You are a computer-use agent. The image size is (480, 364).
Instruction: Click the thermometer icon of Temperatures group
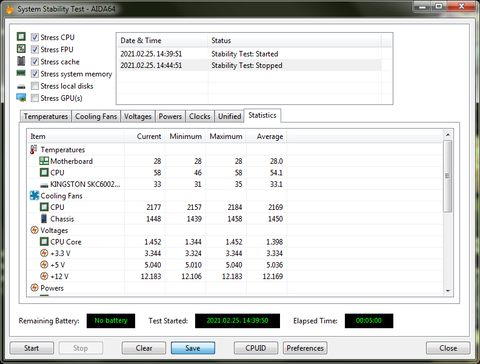34,150
